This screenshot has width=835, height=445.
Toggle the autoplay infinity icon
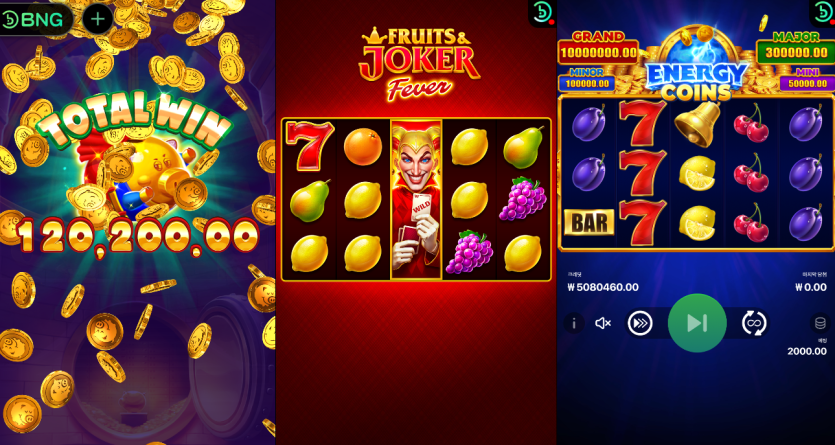coord(754,323)
